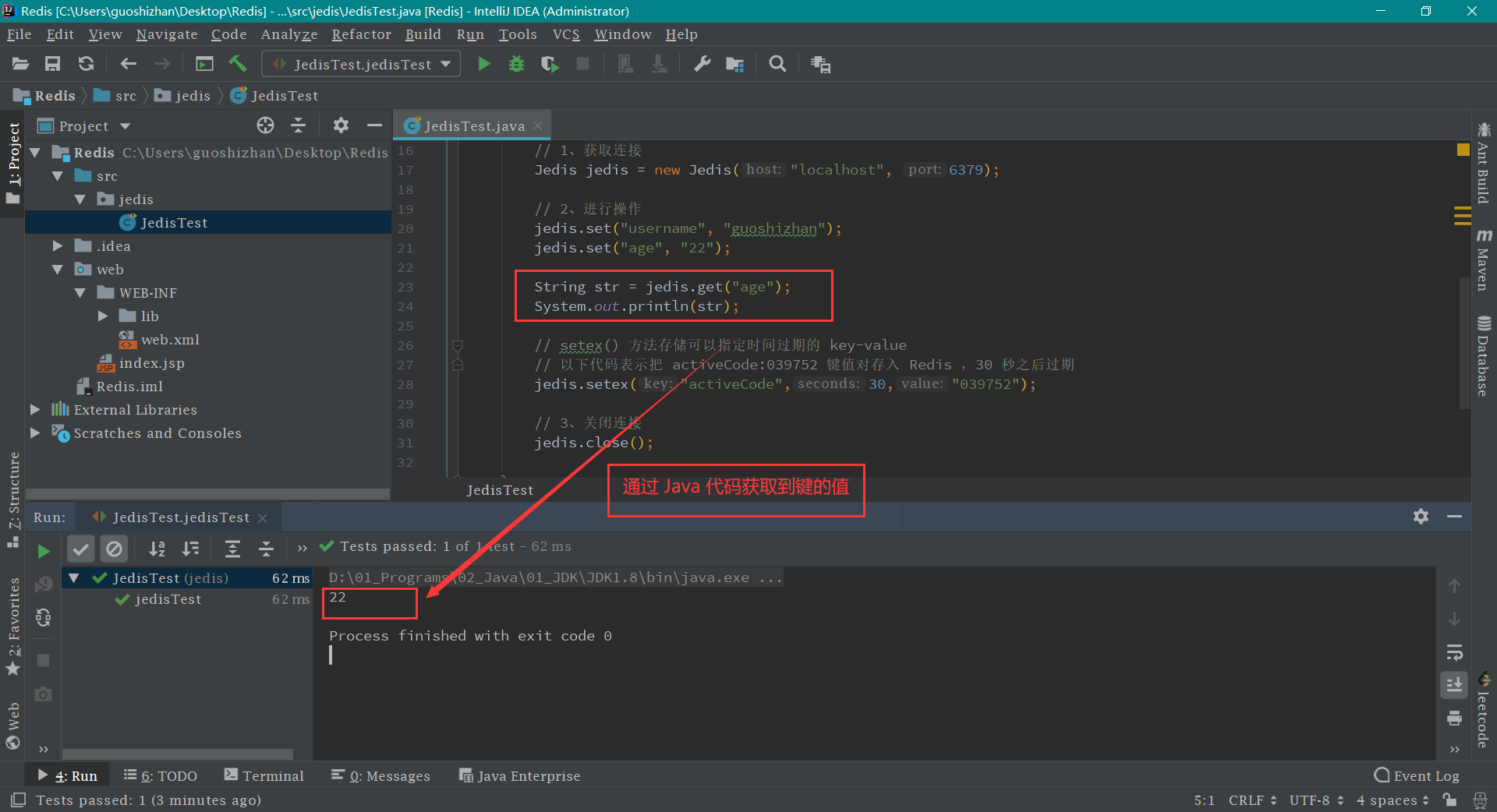Start debugging with the Debug bug icon
The width and height of the screenshot is (1497, 812).
point(516,64)
